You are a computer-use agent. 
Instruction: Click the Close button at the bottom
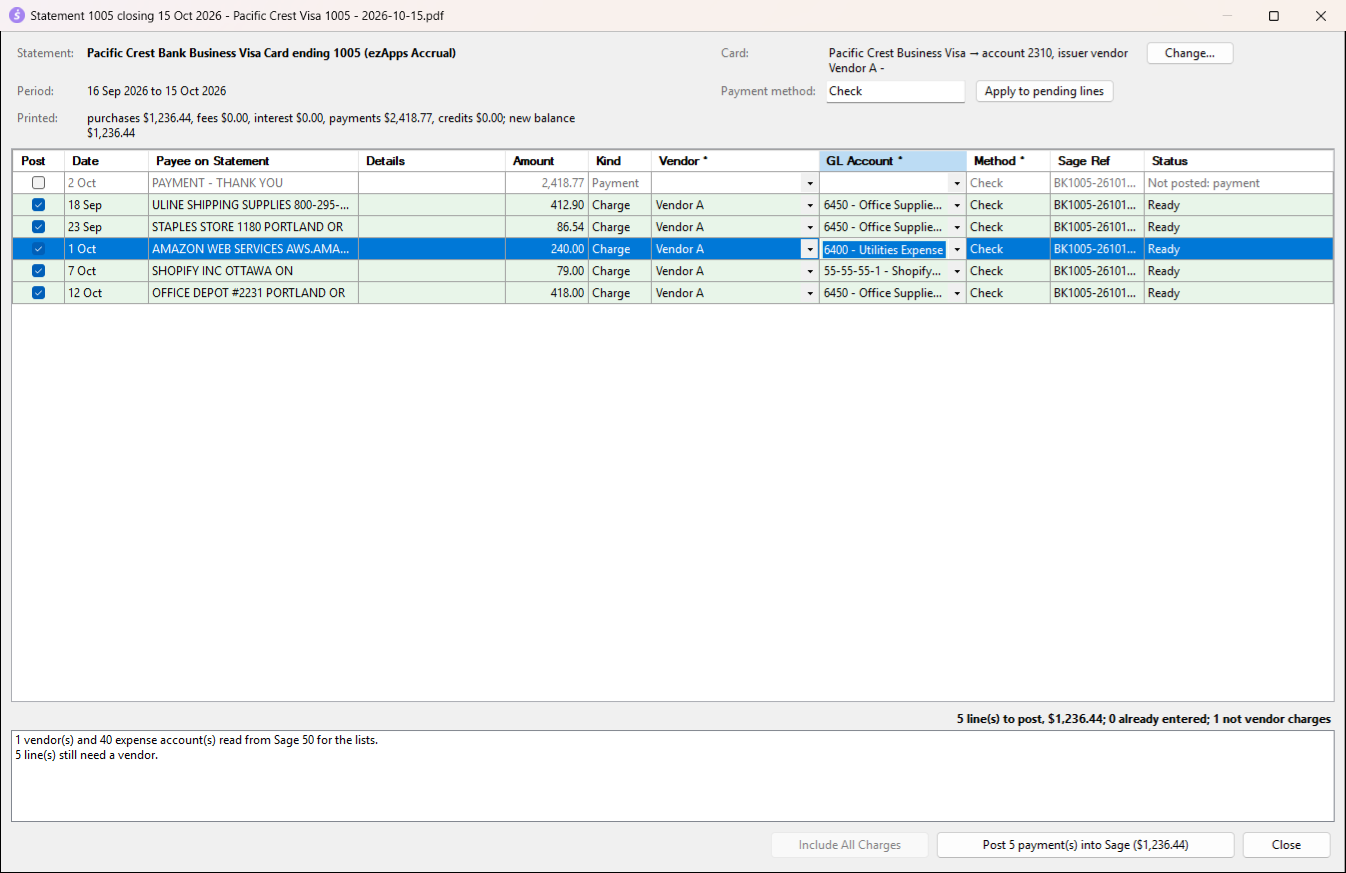(x=1286, y=845)
